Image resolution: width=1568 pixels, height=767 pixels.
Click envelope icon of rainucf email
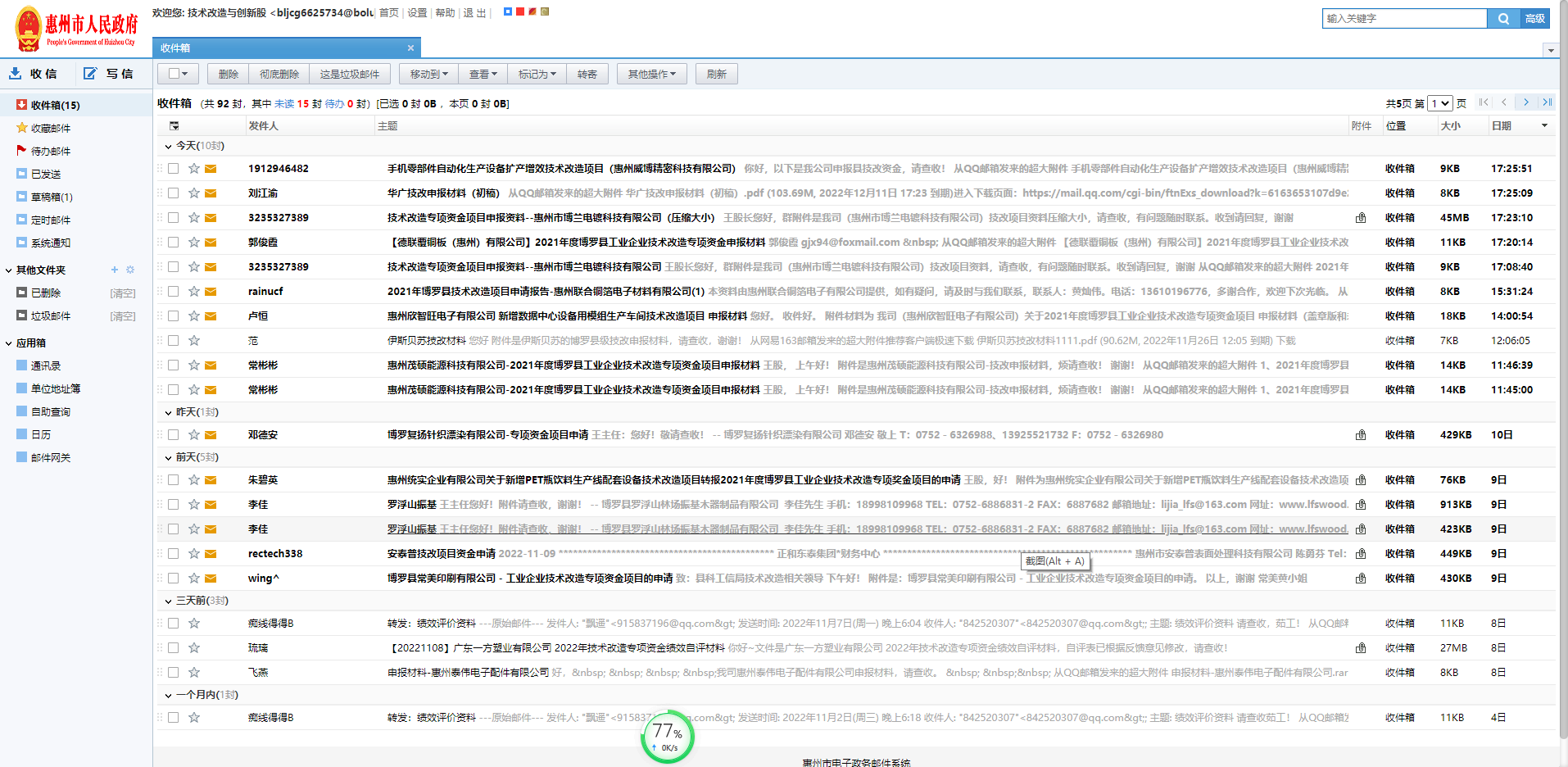coord(211,292)
